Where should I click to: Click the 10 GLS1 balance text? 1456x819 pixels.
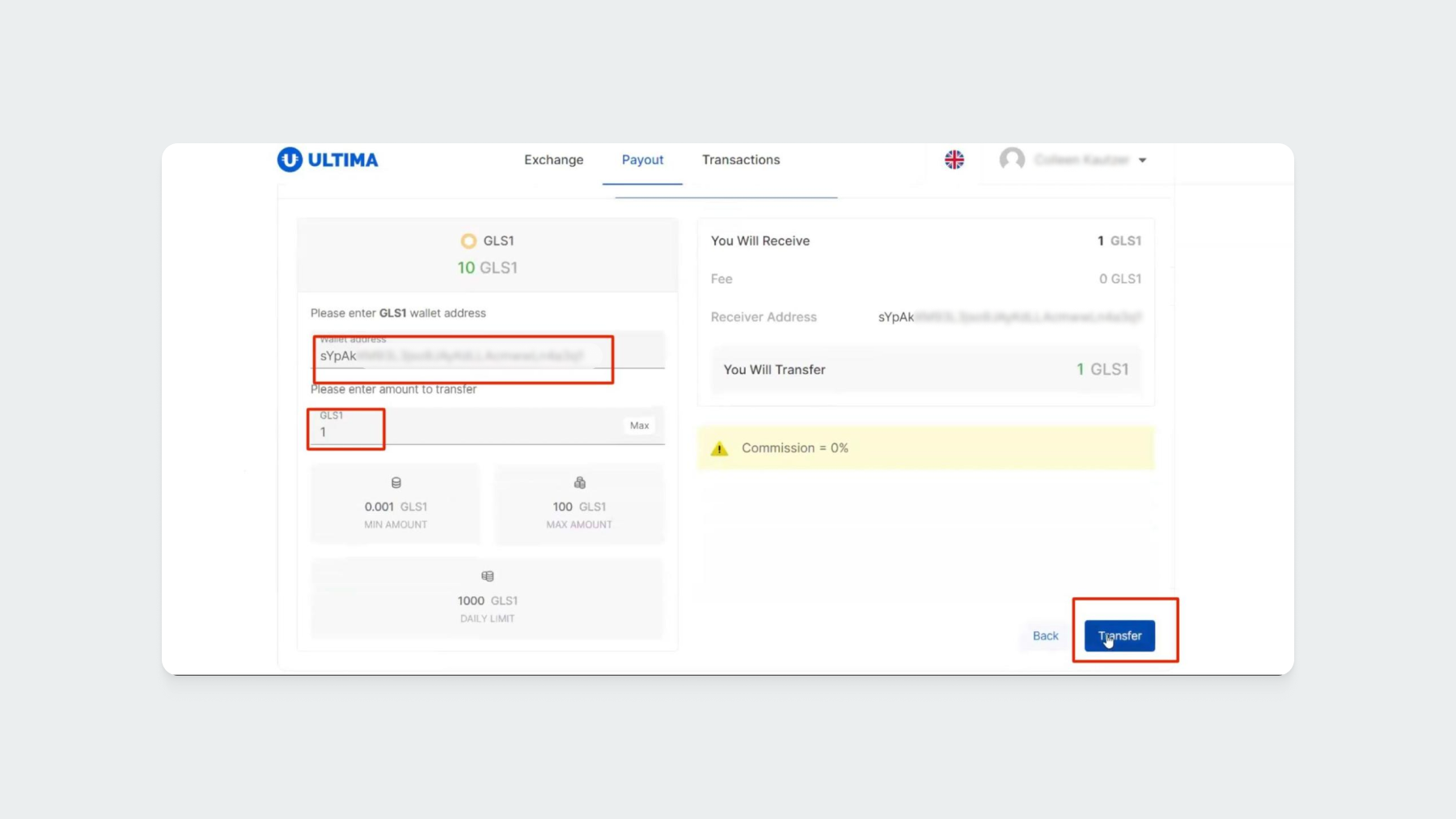(487, 268)
